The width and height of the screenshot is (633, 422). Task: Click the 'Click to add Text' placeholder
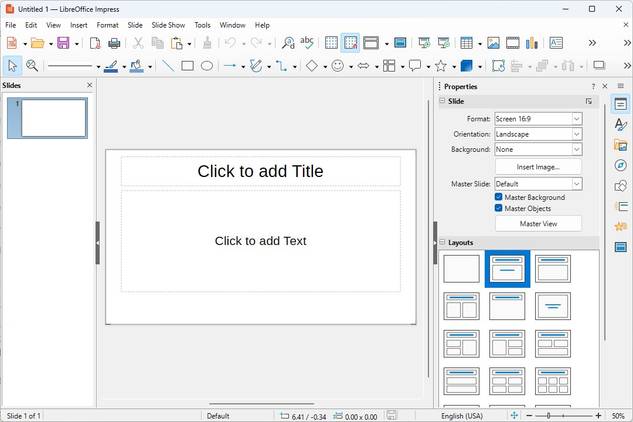click(261, 241)
